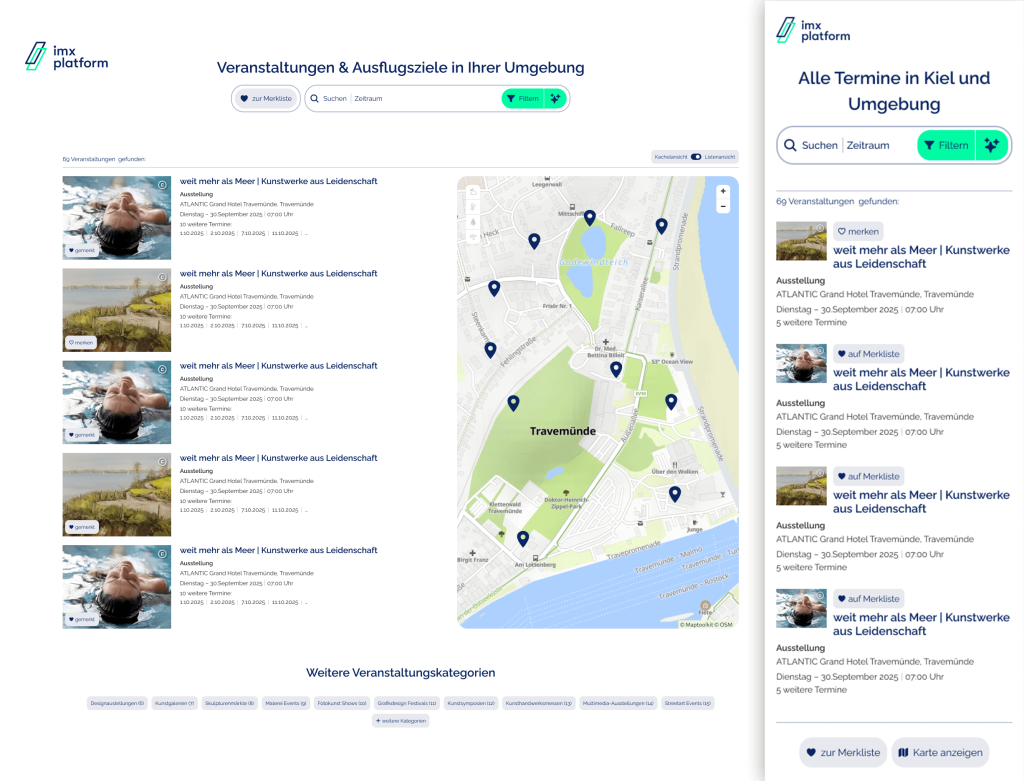Toggle 'gemerkt' heart on the first event image
This screenshot has width=1024, height=781.
point(82,250)
